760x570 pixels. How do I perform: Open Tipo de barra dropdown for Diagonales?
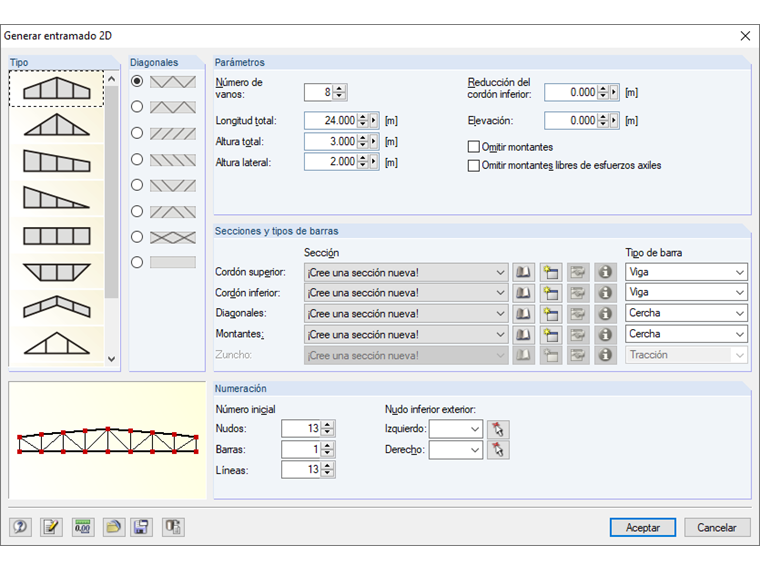point(738,314)
